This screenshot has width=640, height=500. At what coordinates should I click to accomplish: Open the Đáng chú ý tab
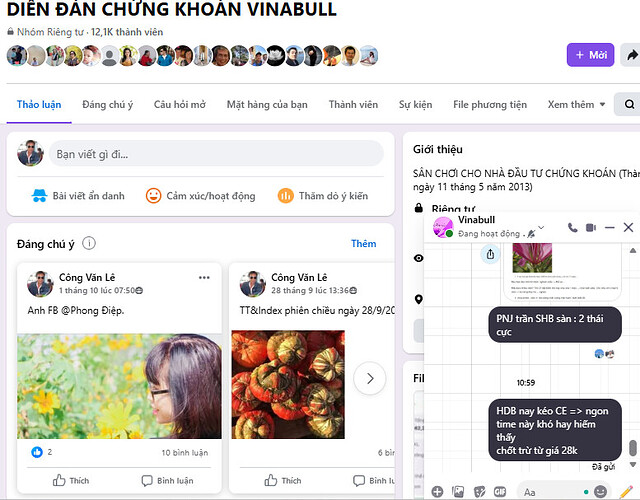pyautogui.click(x=107, y=105)
